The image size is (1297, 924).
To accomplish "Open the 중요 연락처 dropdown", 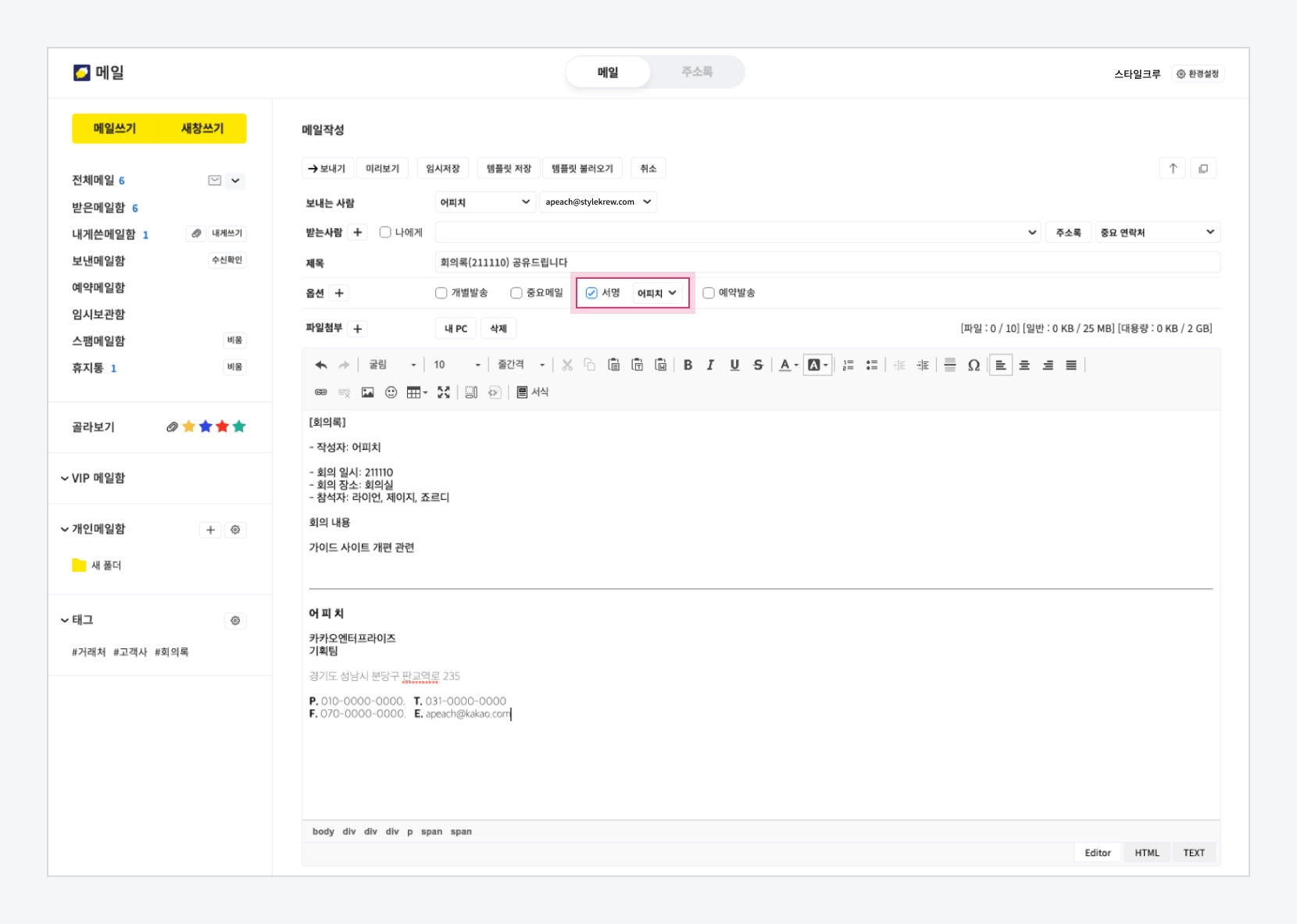I will pos(1156,233).
